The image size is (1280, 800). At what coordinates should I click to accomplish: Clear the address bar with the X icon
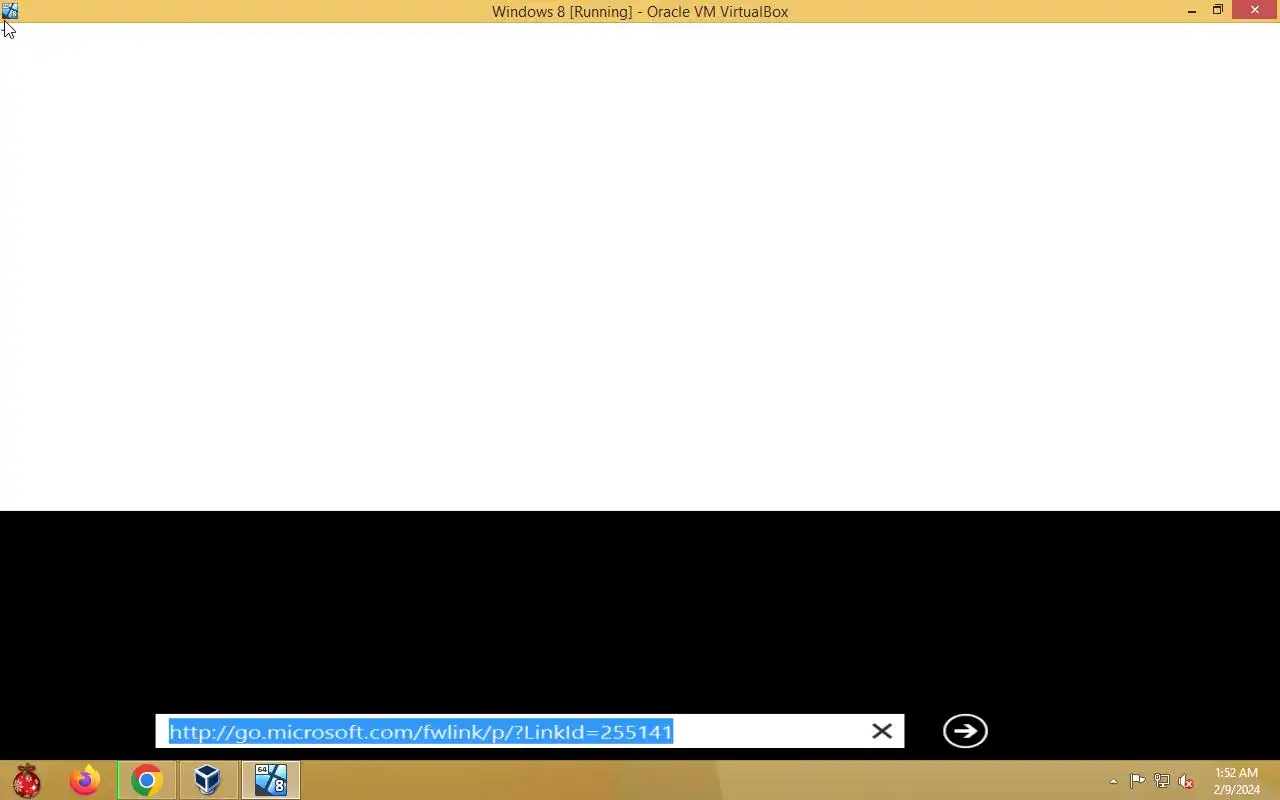(882, 731)
